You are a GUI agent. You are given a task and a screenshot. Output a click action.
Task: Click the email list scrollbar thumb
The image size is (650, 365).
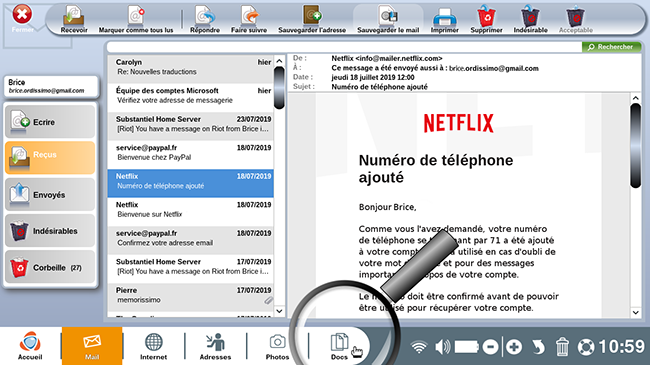279,88
